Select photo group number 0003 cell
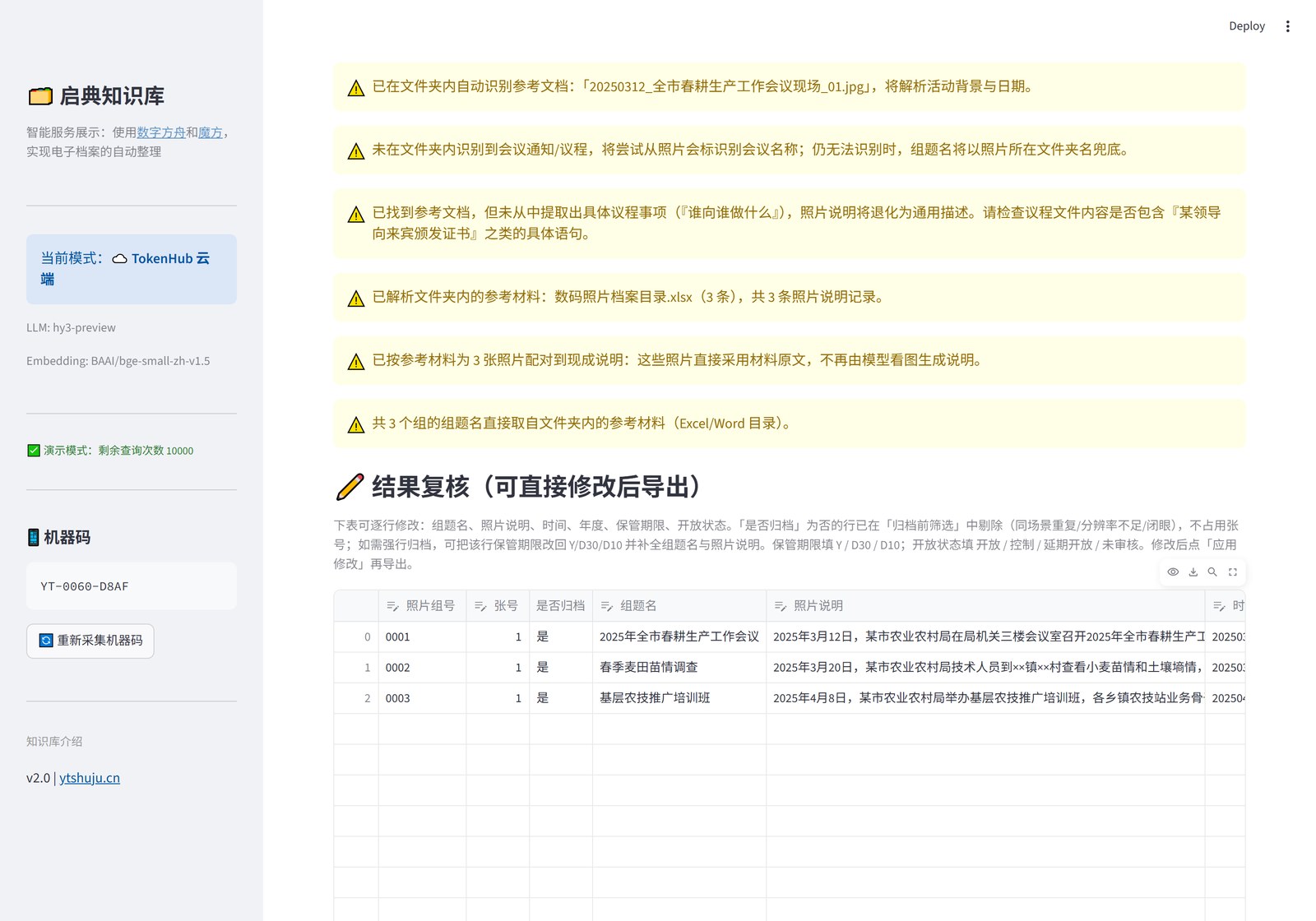The image size is (1316, 921). 422,698
